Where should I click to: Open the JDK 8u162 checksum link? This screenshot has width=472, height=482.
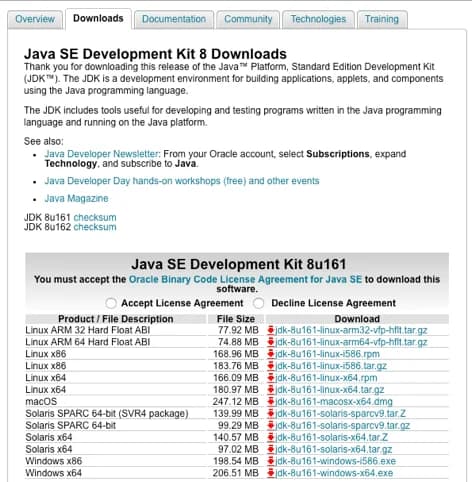95,227
